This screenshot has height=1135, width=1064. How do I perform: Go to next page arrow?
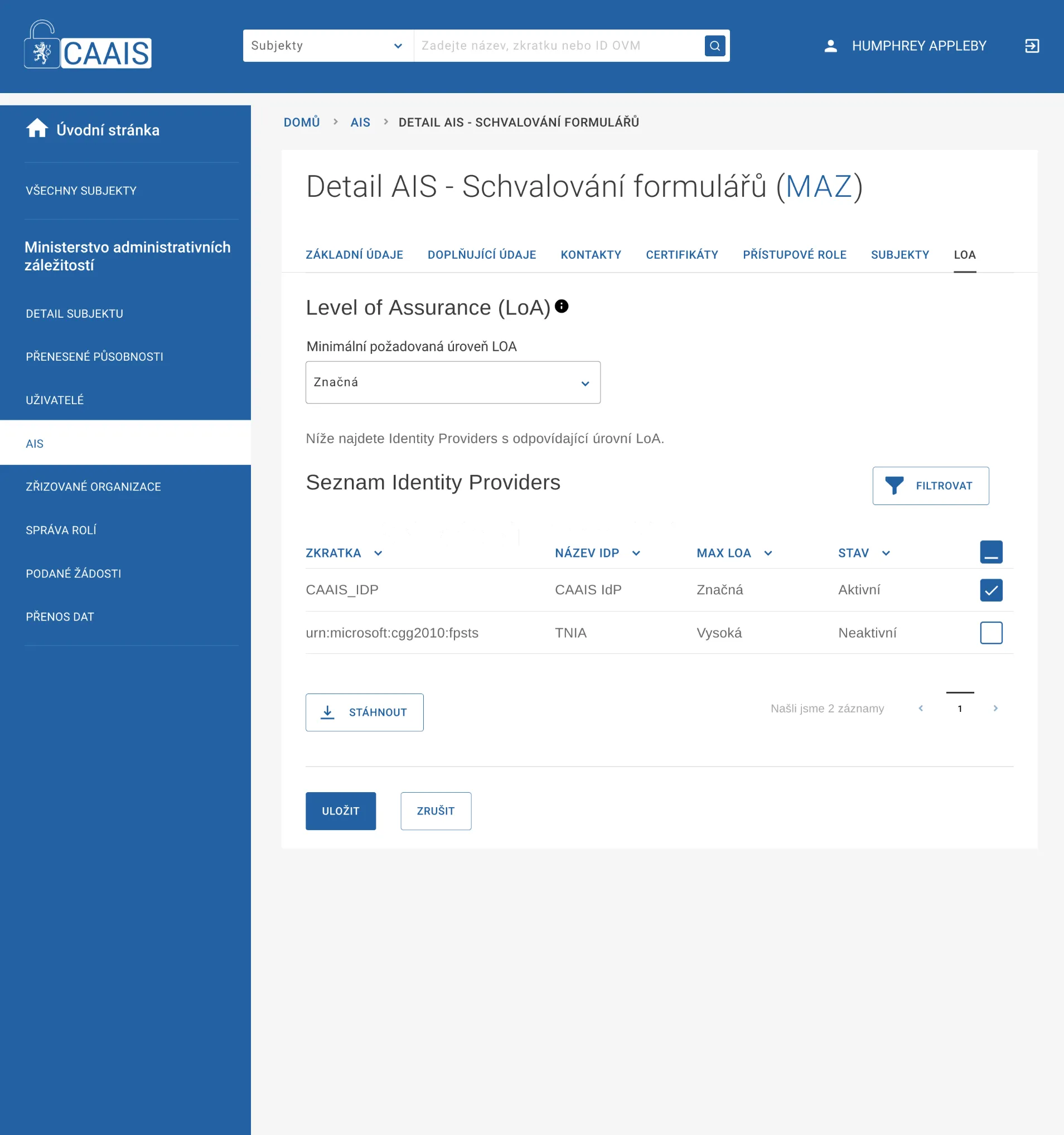pyautogui.click(x=995, y=708)
